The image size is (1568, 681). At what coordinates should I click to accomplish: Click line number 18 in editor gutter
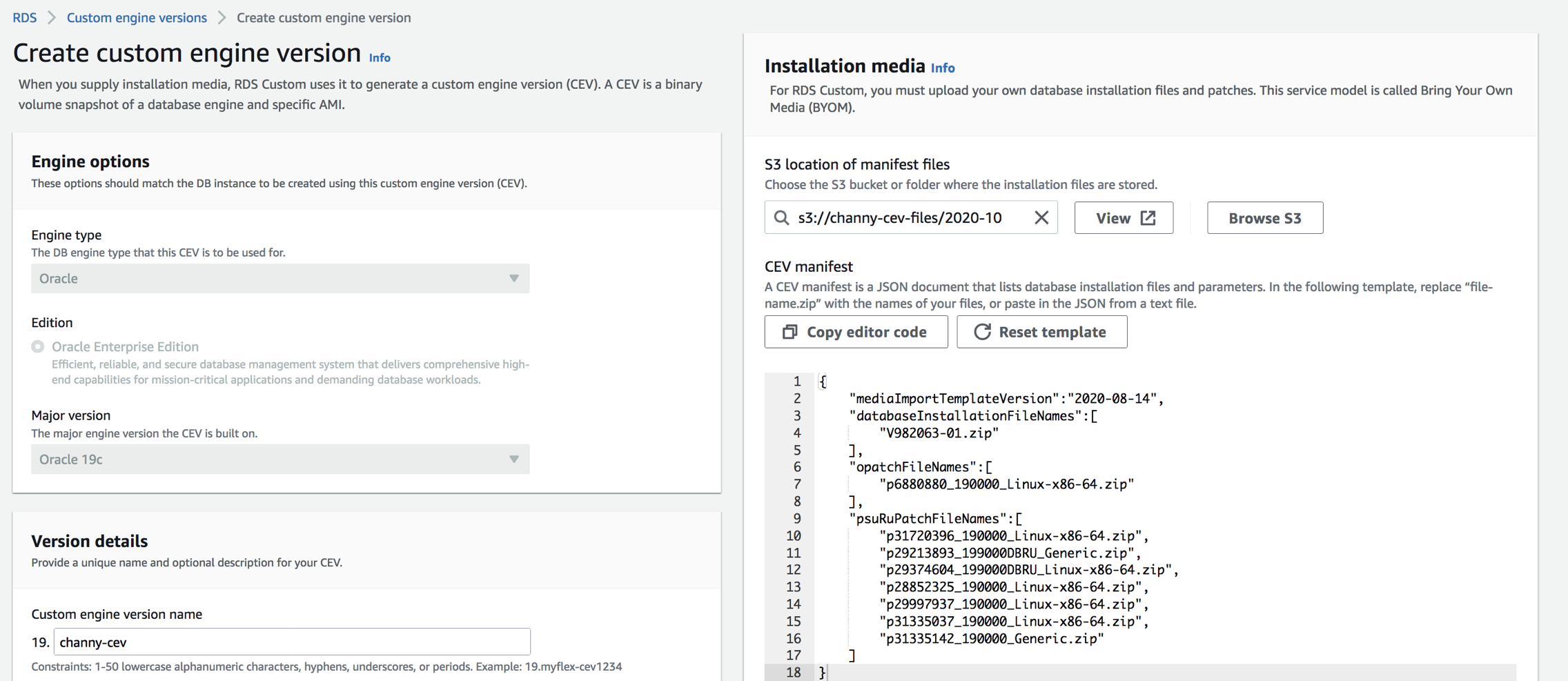(x=793, y=672)
